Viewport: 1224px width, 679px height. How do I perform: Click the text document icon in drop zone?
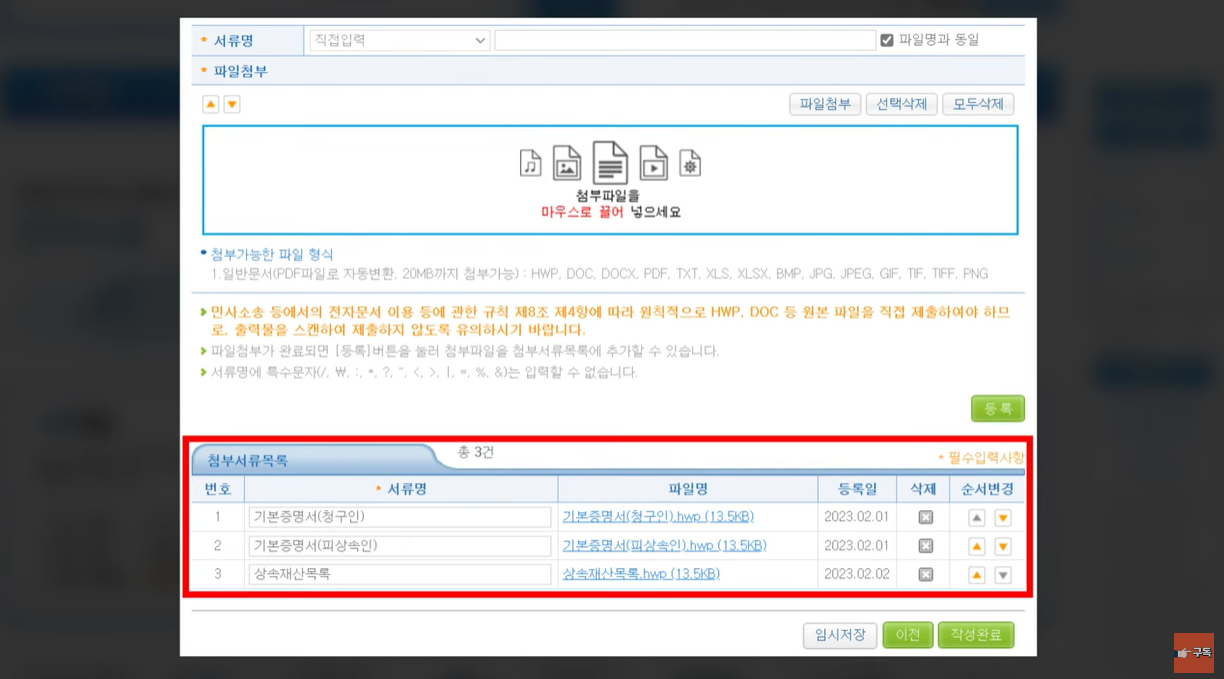pyautogui.click(x=611, y=162)
